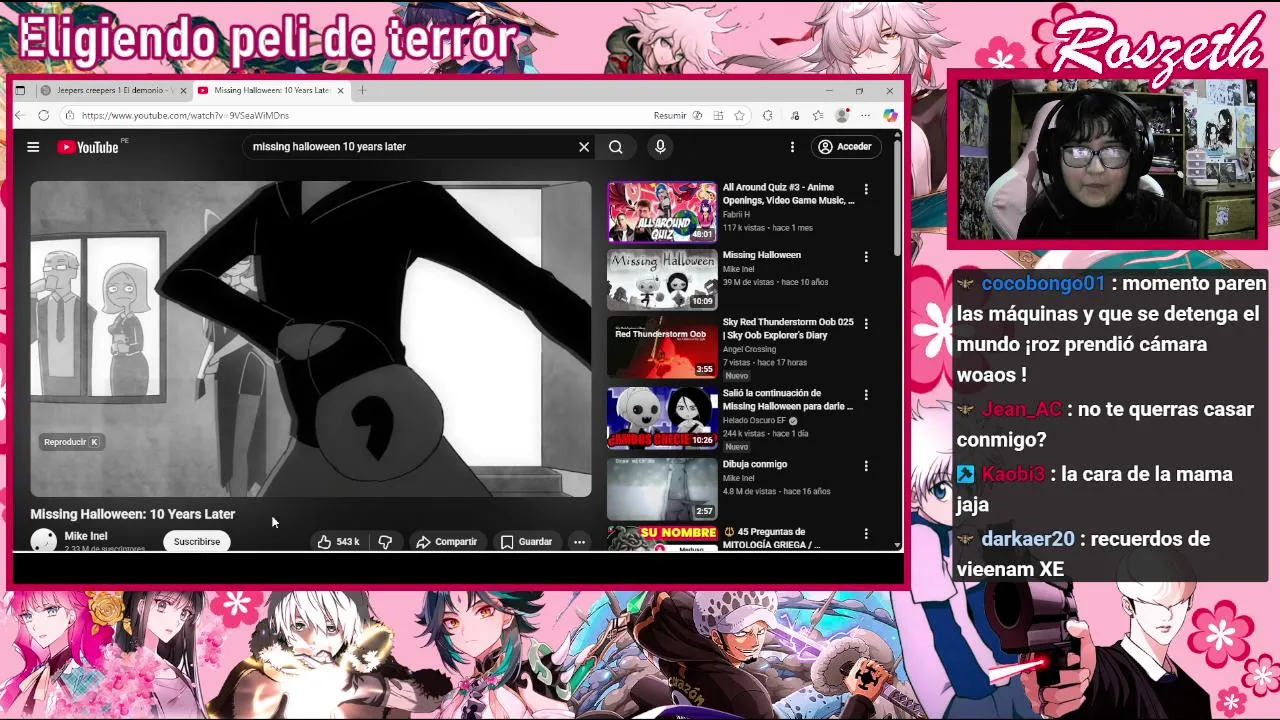Click in the YouTube search field

point(410,147)
